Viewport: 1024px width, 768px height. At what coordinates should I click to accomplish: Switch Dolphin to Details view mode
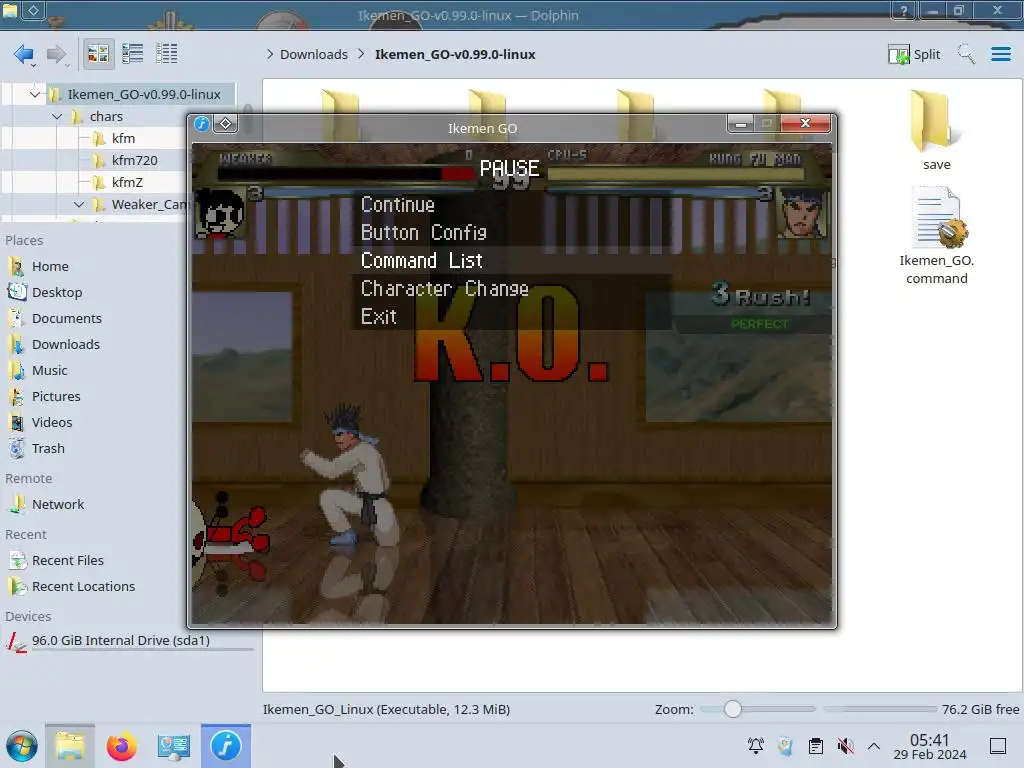tap(167, 54)
